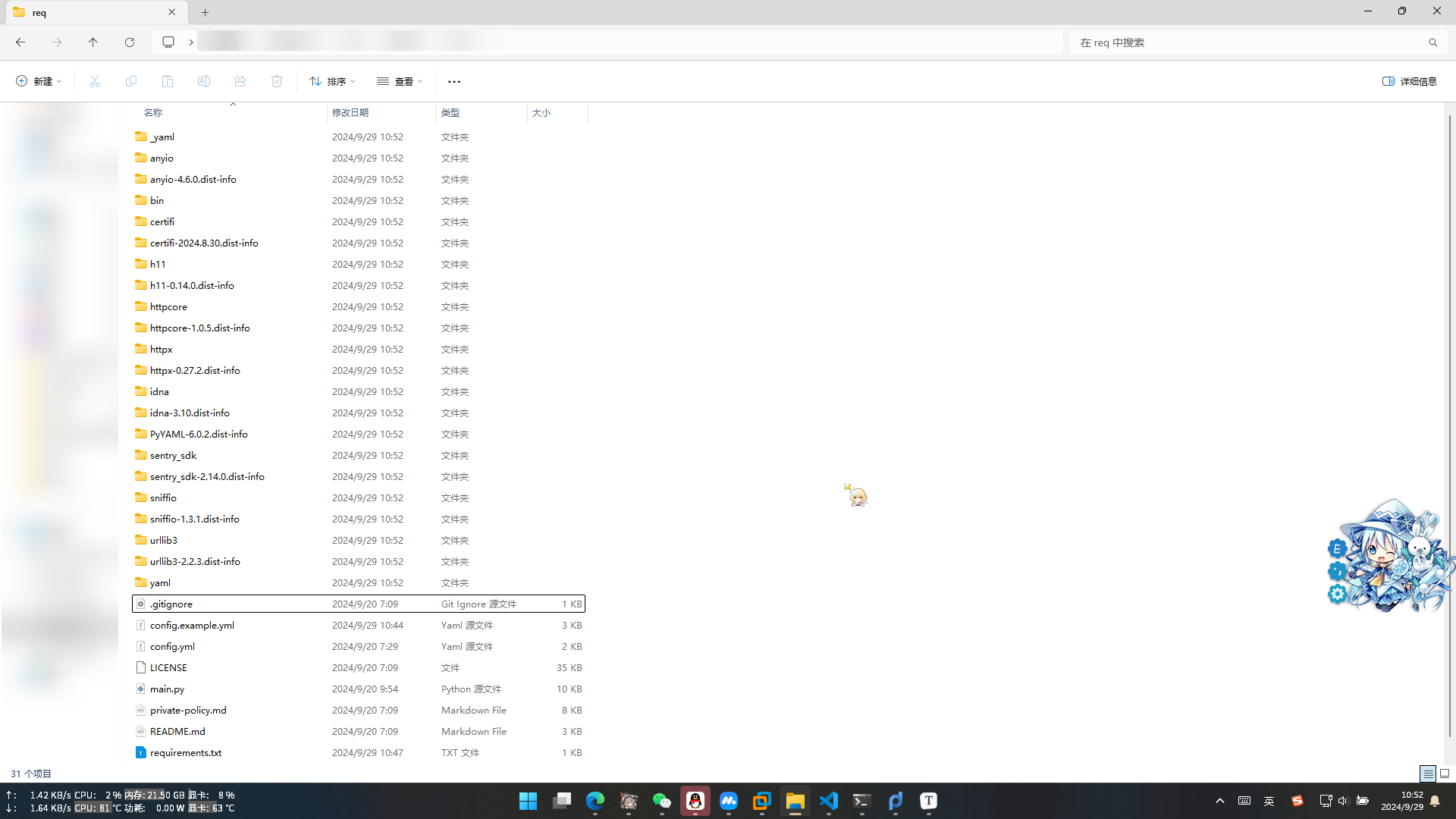Switch to details list view mode
The image size is (1456, 819).
coord(1428,773)
